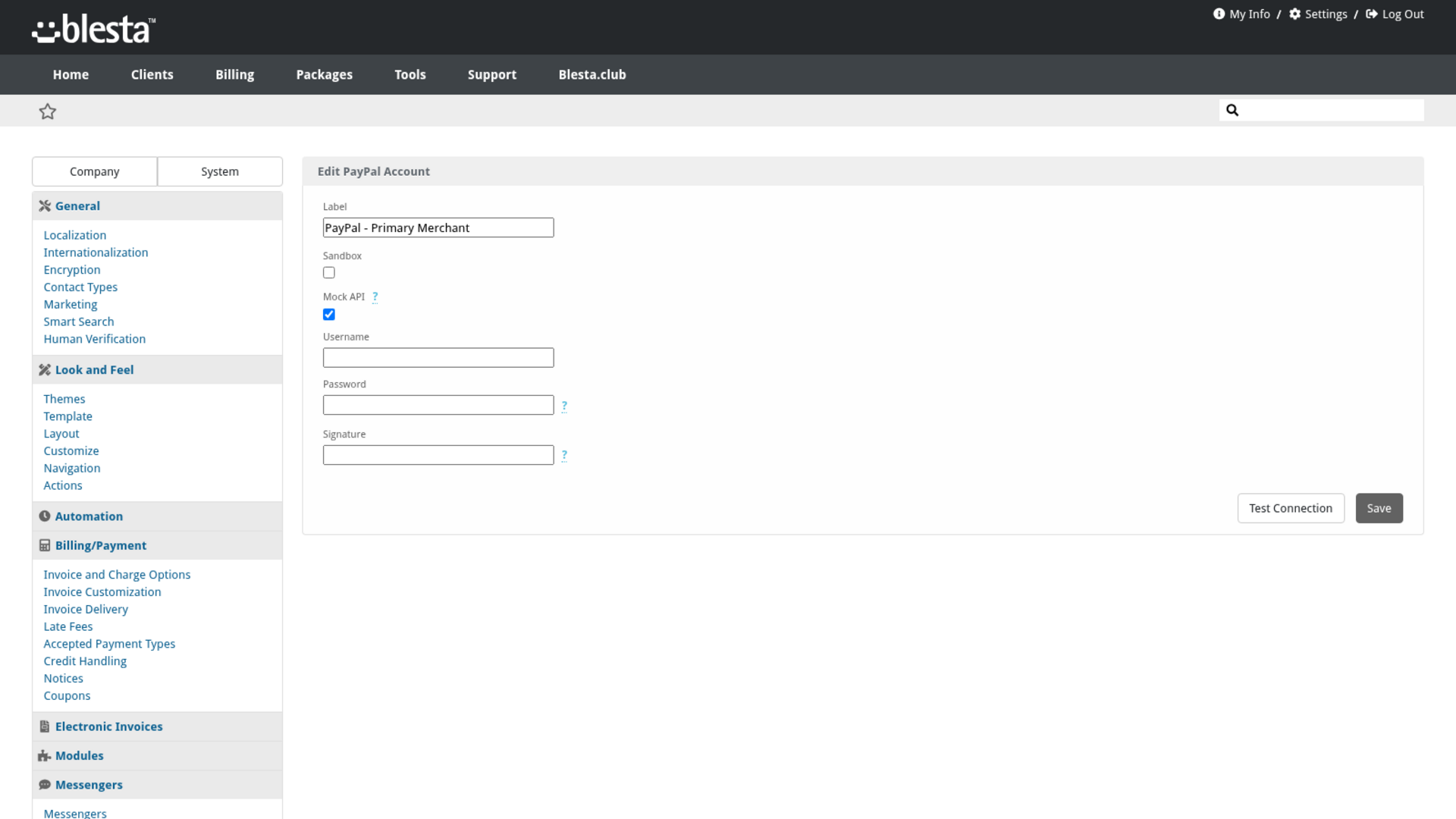Screen dimensions: 1456x819
Task: Open the Clients menu
Action: pyautogui.click(x=152, y=74)
